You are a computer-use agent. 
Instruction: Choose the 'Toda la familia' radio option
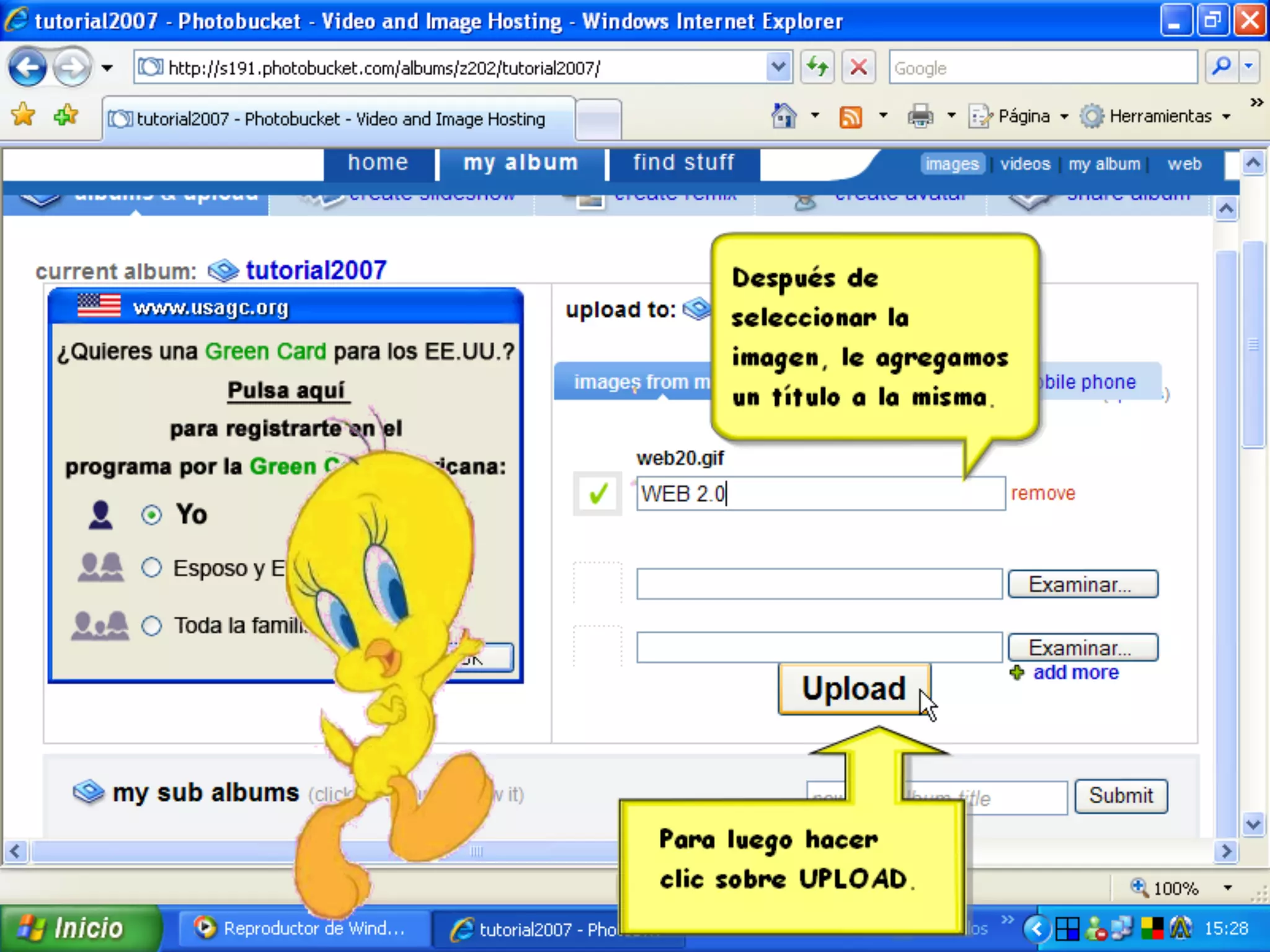click(x=151, y=625)
